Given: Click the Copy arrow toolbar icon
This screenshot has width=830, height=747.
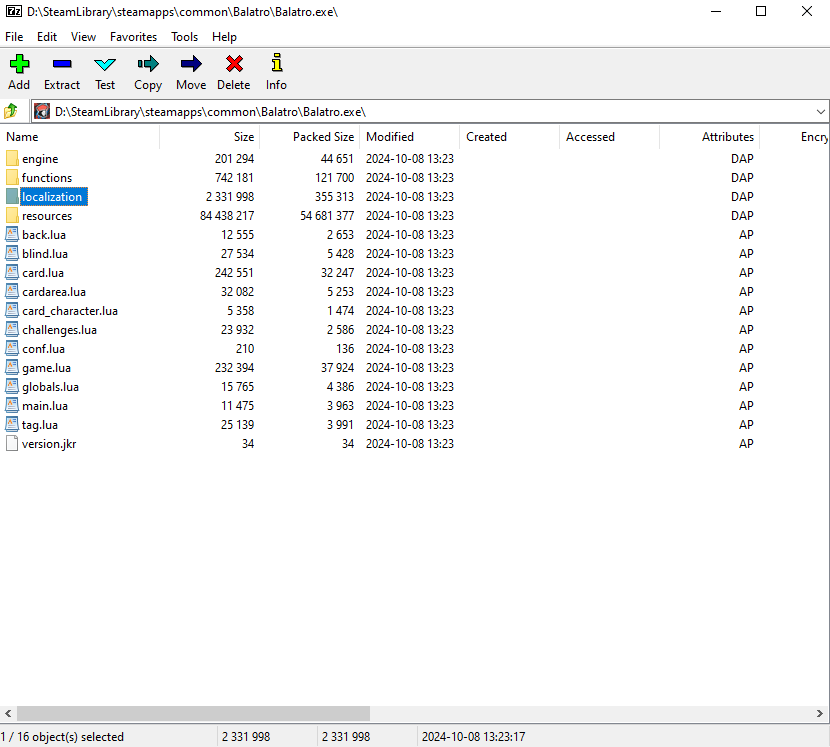Looking at the screenshot, I should click(x=148, y=64).
